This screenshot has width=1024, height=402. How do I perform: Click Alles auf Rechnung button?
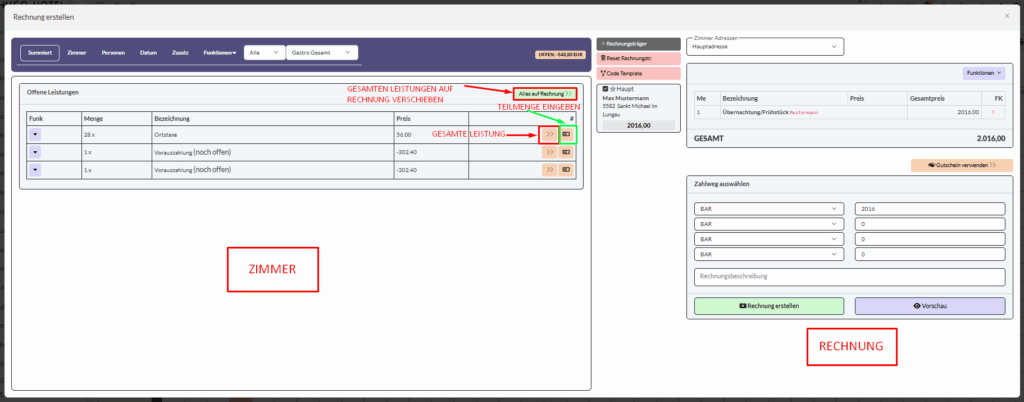546,93
